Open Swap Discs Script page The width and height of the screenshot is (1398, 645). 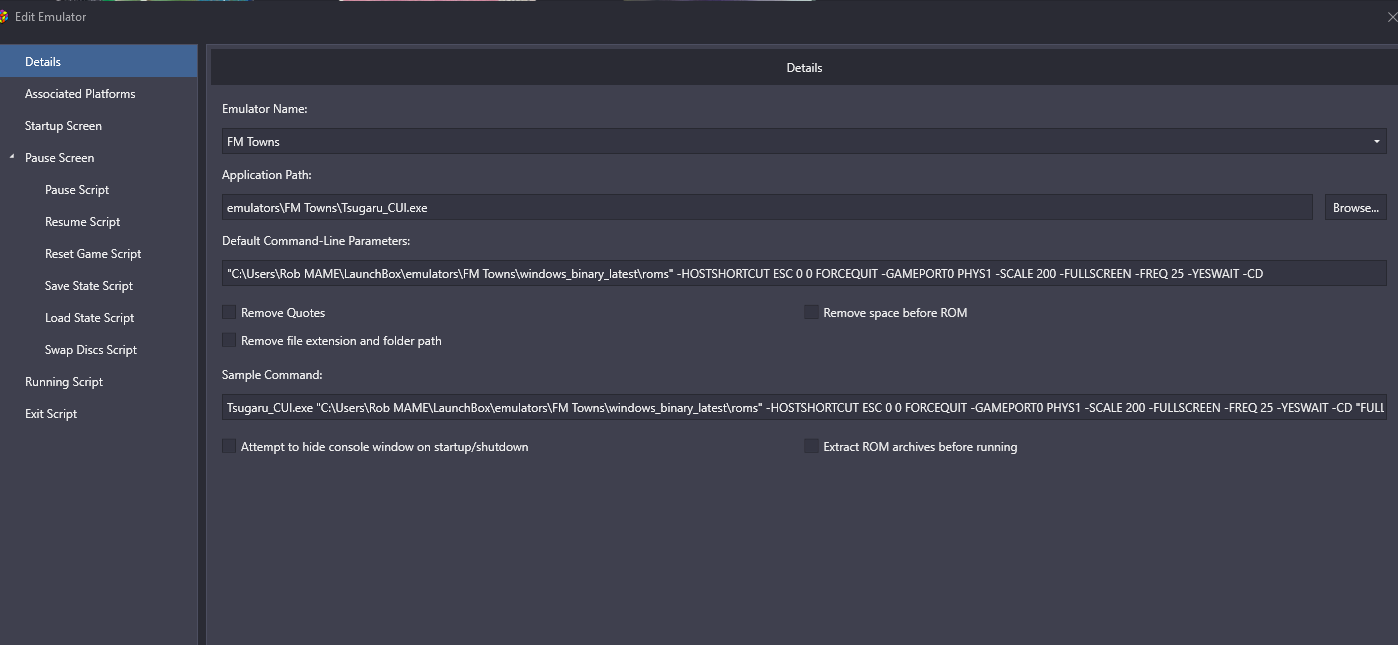point(91,349)
